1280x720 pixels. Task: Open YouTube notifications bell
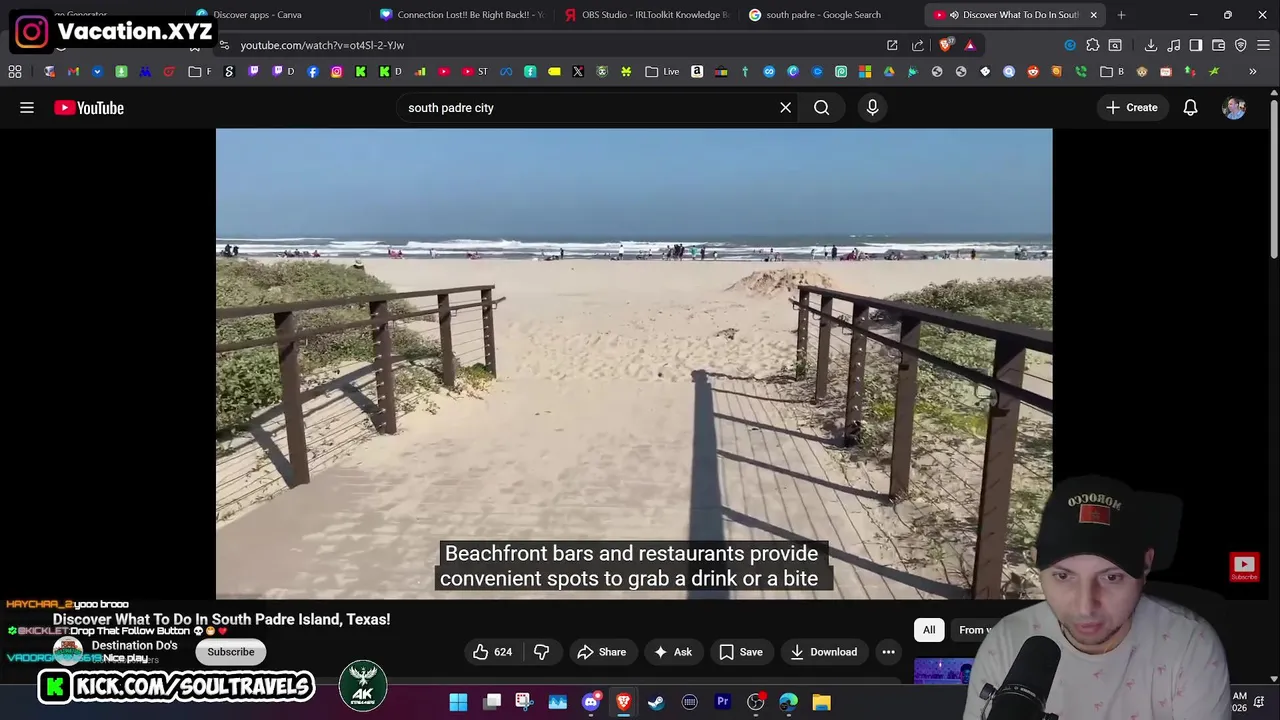[1190, 108]
